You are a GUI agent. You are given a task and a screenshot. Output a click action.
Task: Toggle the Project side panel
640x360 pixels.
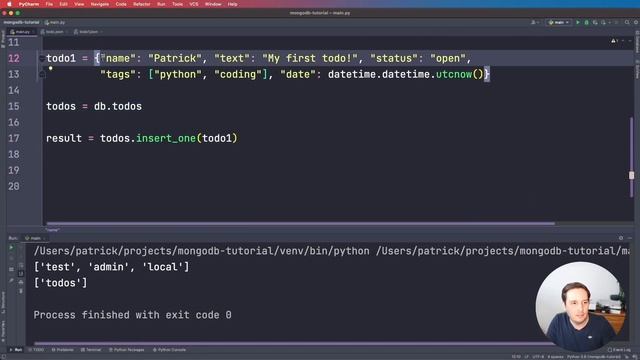pos(3,40)
